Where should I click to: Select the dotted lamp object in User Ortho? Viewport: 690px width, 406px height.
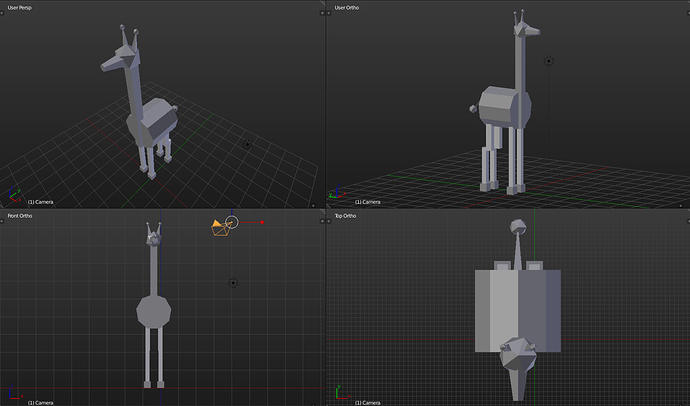548,61
